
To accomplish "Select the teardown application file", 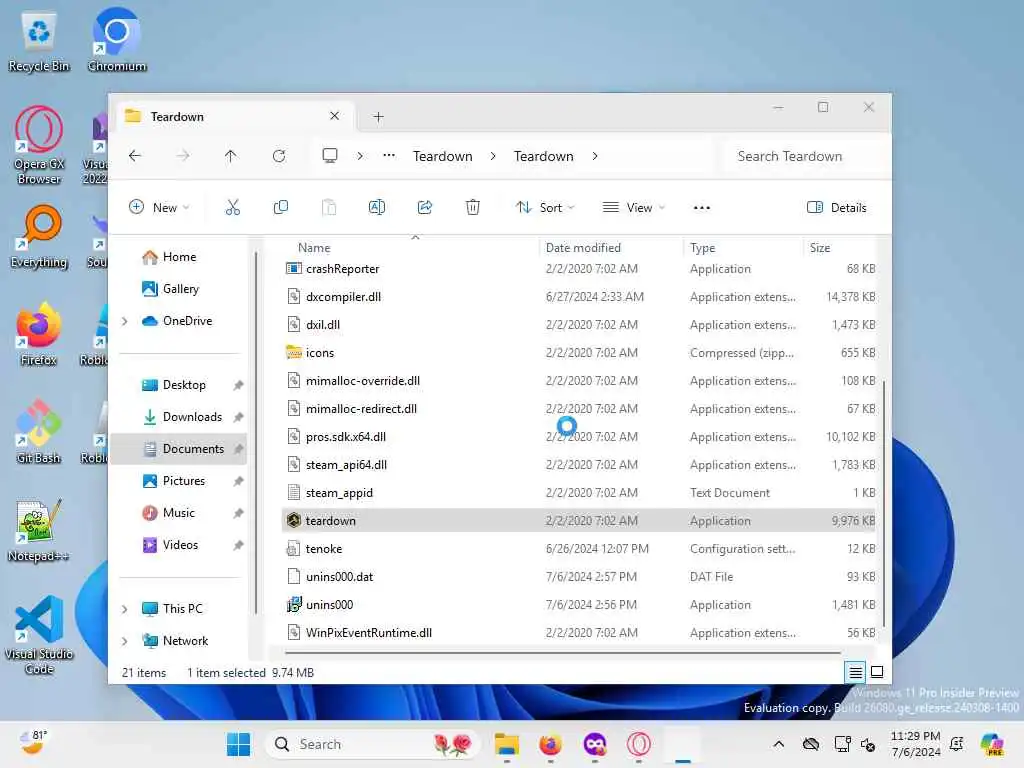I will coord(580,521).
